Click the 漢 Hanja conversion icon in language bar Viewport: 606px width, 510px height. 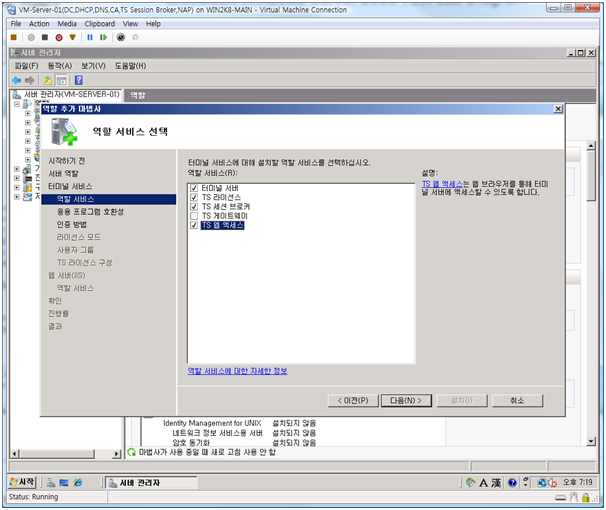pos(496,483)
